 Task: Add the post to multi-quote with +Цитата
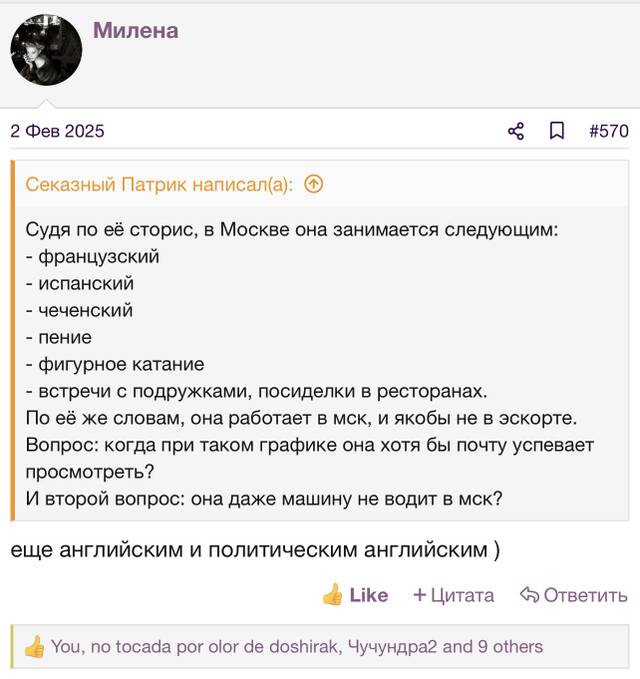tap(453, 595)
